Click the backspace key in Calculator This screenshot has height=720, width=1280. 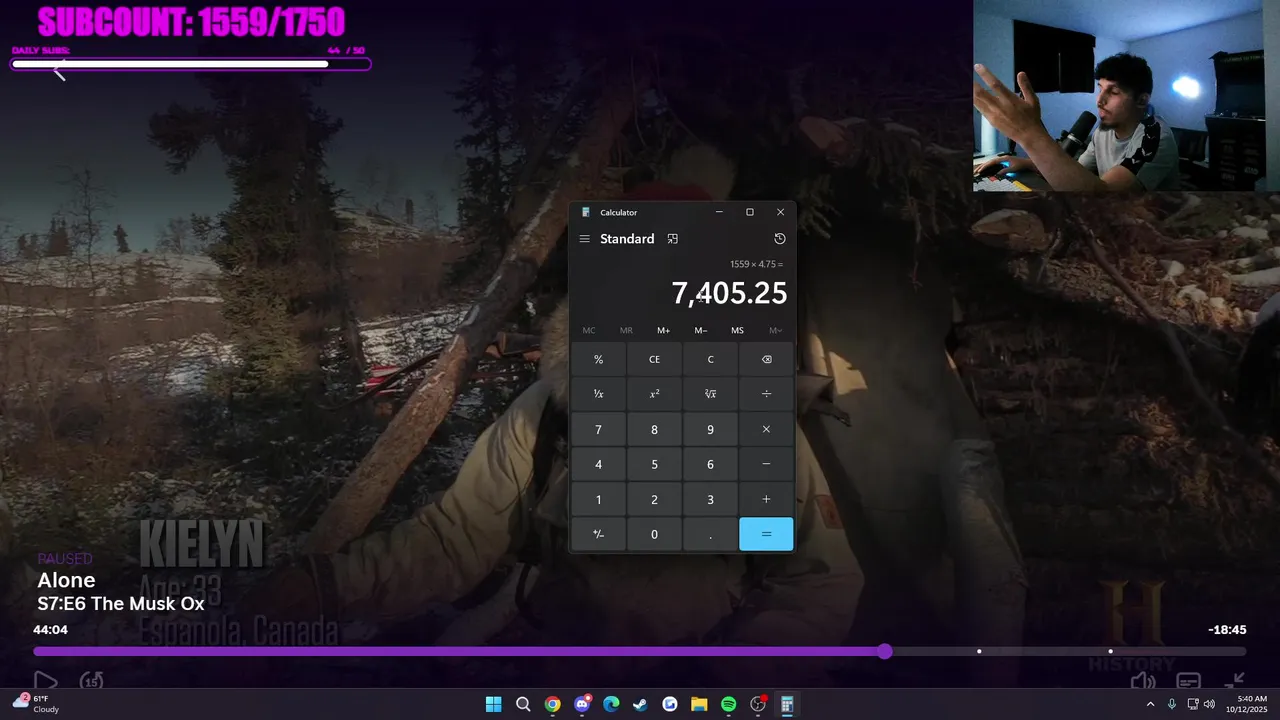click(x=766, y=359)
